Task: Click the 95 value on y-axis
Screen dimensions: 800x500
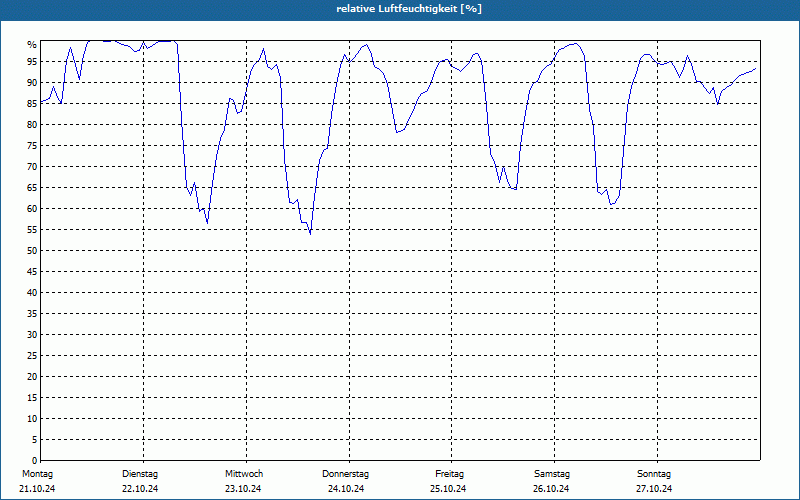Action: [32, 62]
